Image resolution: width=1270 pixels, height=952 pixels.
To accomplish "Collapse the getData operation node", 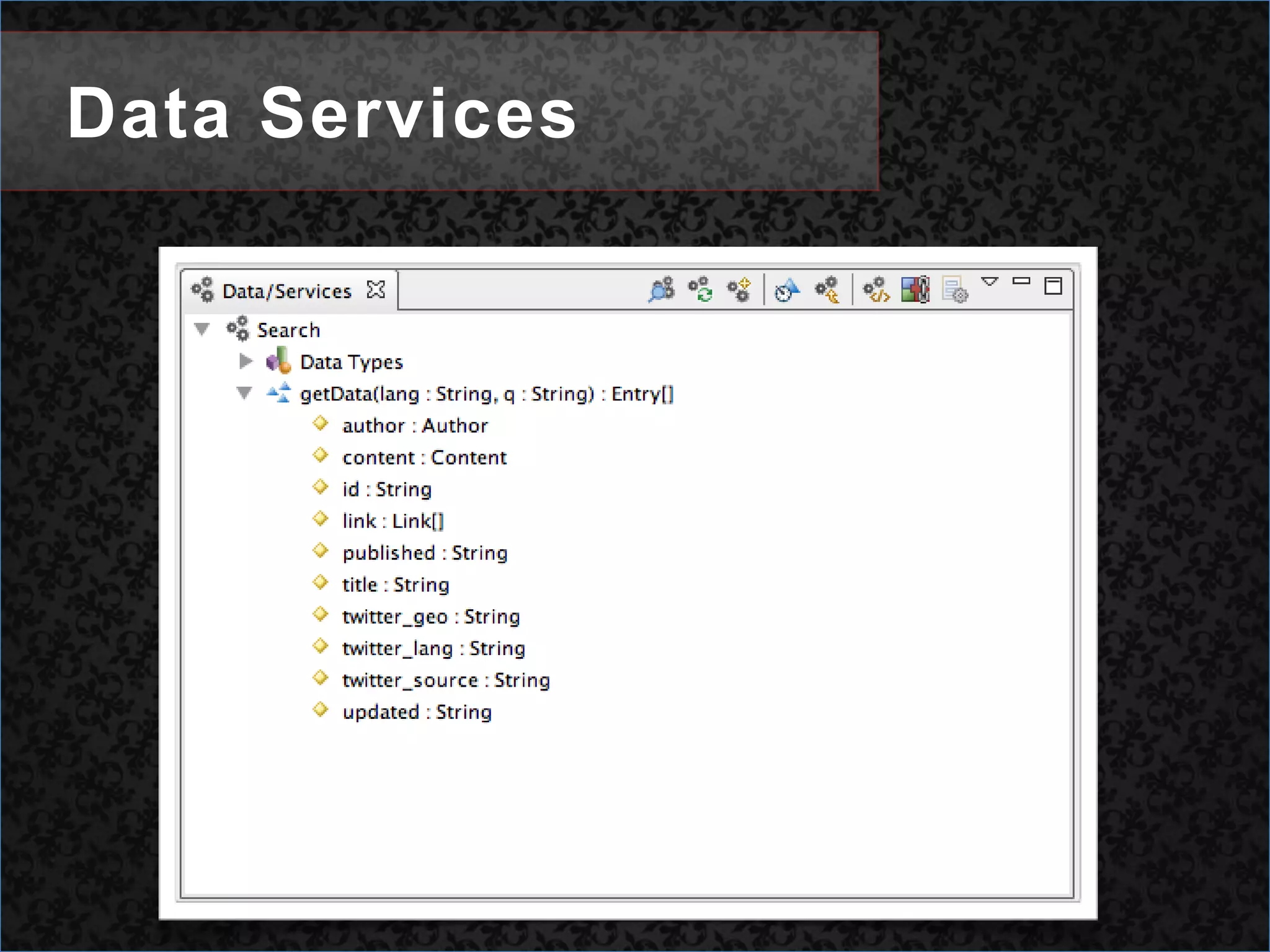I will 244,393.
